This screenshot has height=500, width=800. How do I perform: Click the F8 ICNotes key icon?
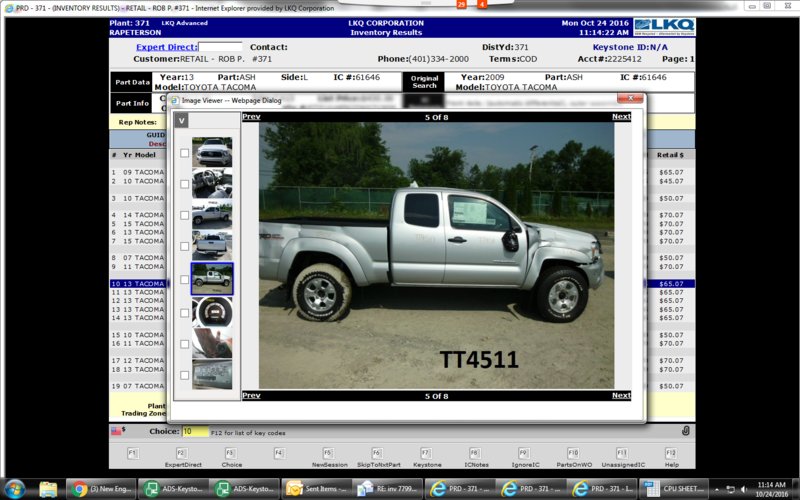(x=475, y=453)
